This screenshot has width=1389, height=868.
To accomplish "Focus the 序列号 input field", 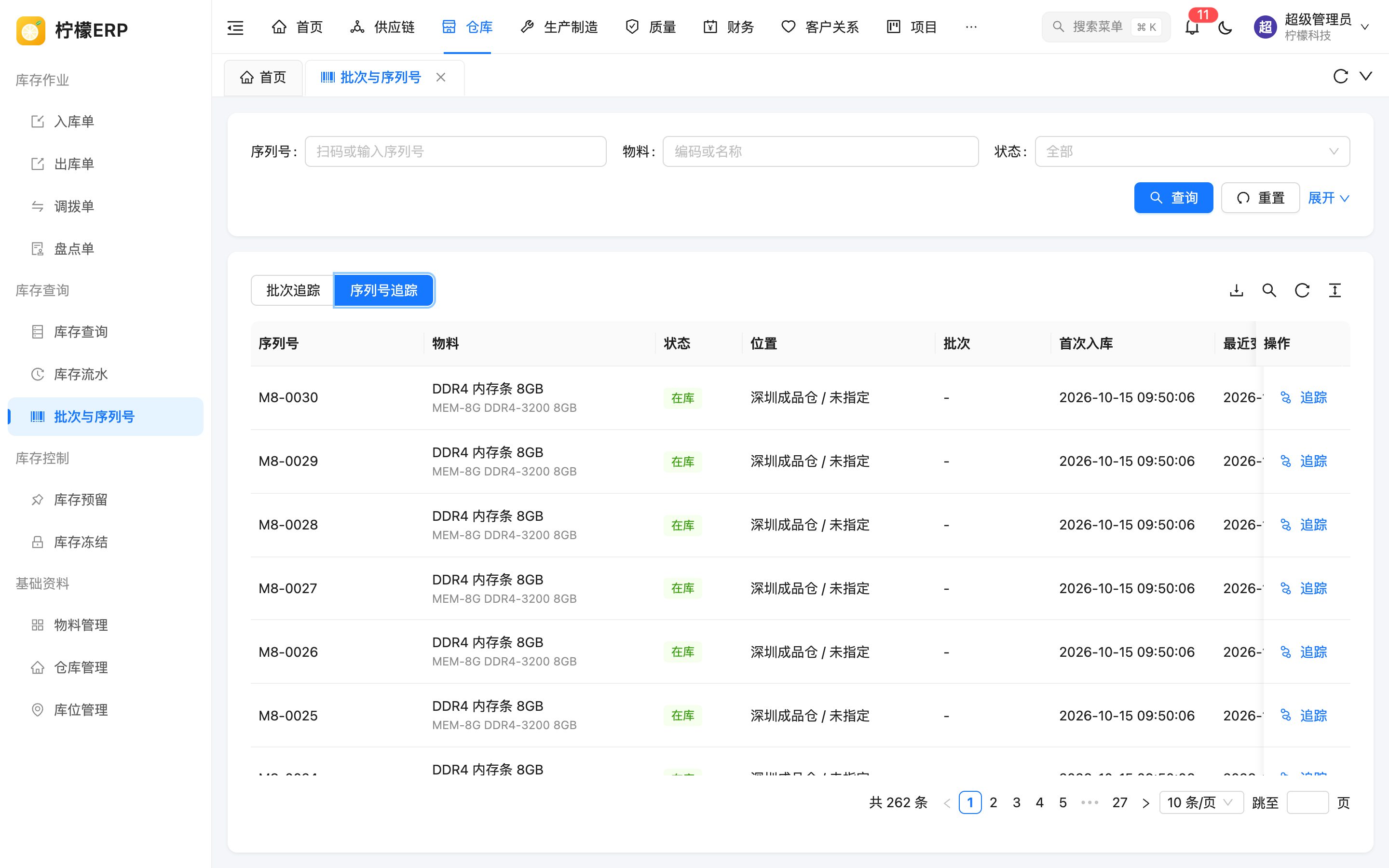I will (456, 151).
